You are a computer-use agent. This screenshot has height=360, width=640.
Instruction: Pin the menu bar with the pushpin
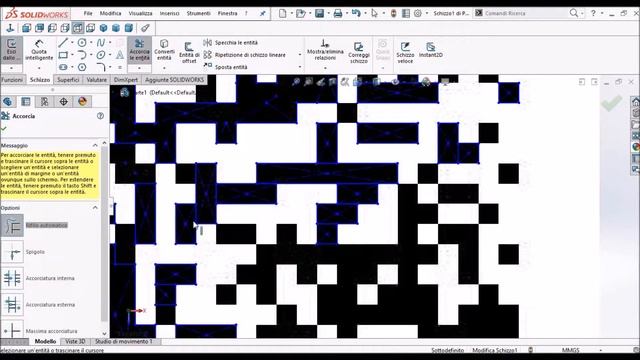pos(262,13)
